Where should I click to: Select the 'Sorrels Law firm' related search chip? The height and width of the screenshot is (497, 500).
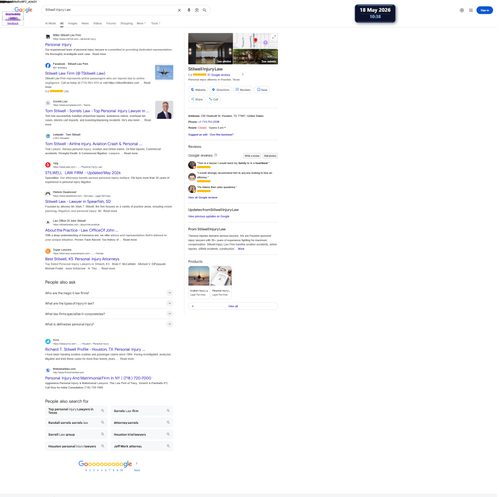(143, 412)
